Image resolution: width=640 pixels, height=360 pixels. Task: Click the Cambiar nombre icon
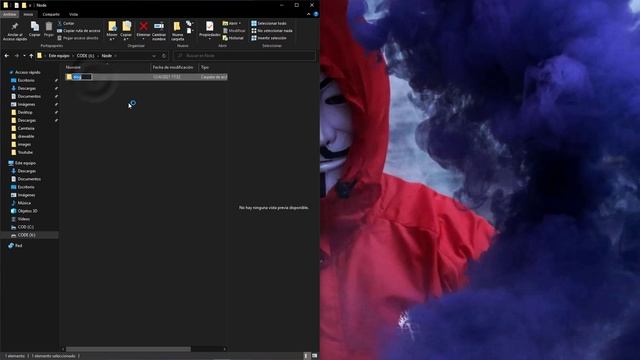[159, 27]
